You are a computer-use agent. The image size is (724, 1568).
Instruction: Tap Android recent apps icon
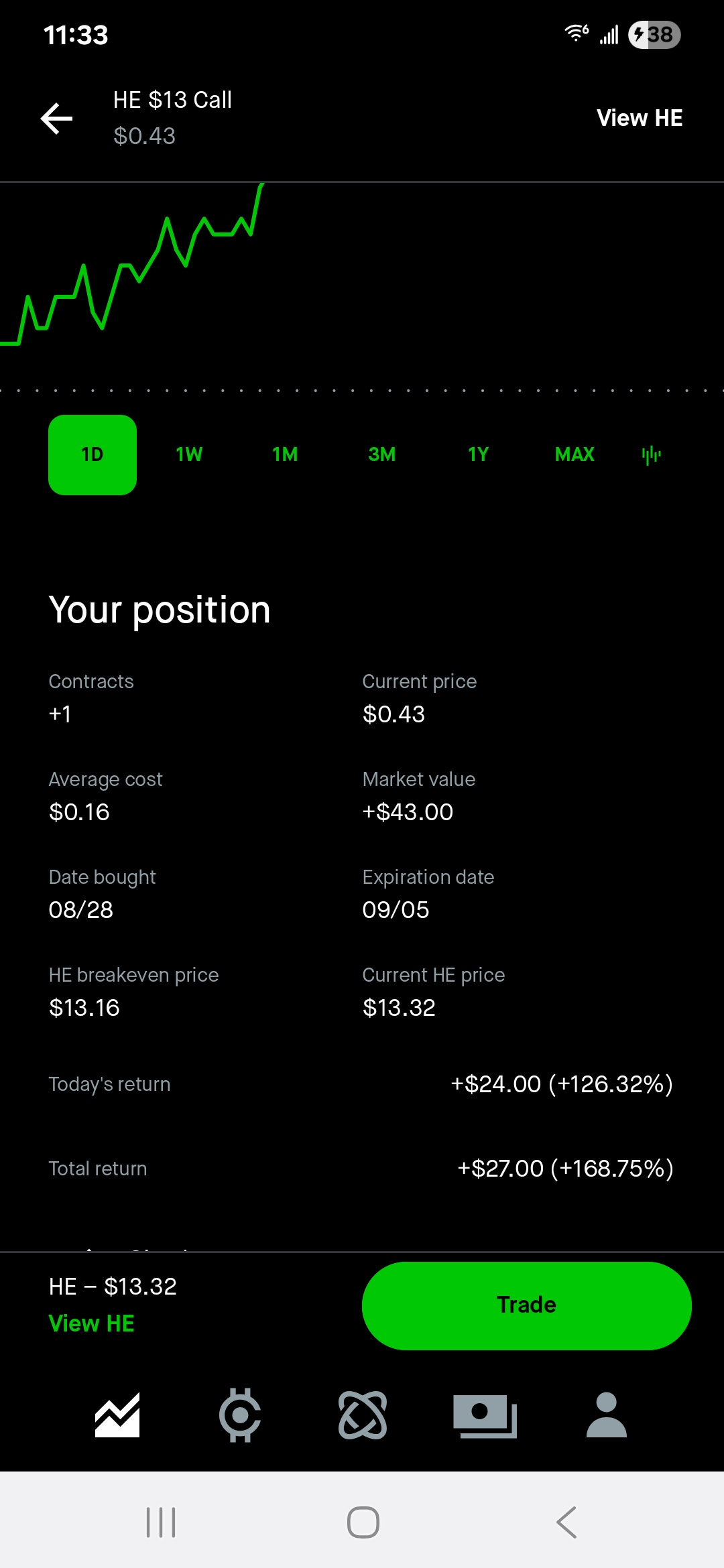161,1522
